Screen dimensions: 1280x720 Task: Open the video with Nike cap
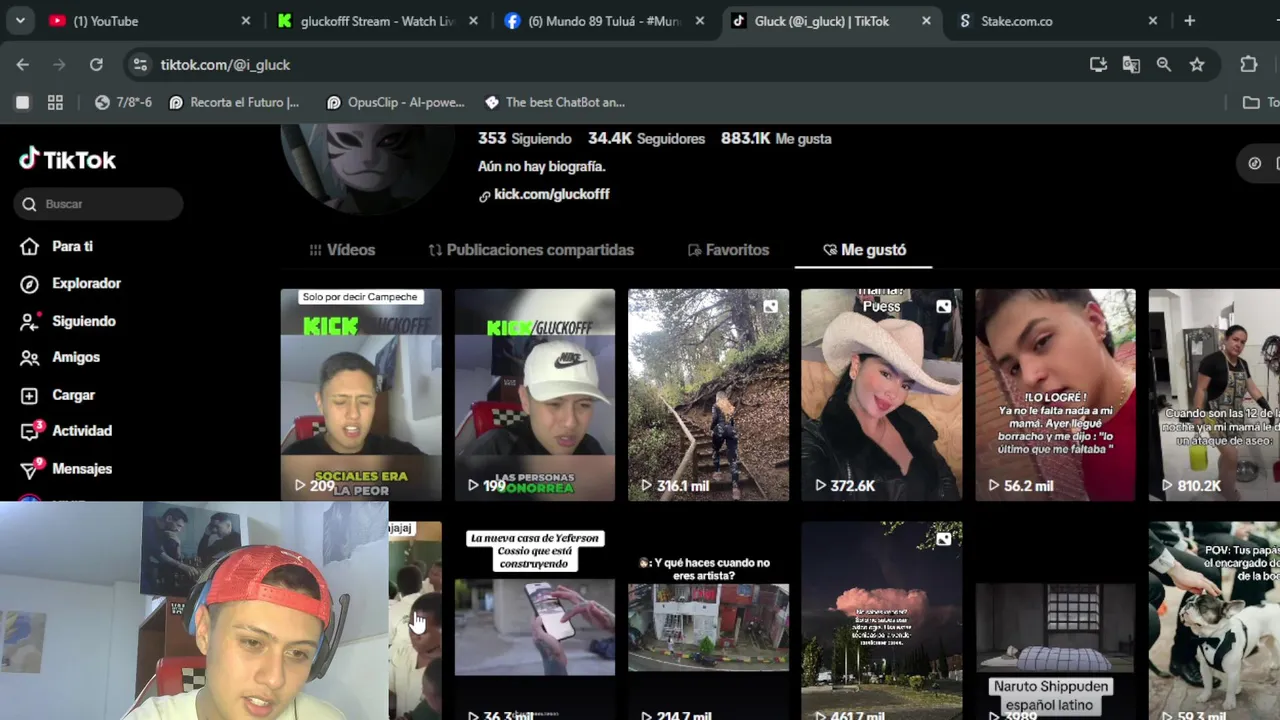click(x=535, y=395)
